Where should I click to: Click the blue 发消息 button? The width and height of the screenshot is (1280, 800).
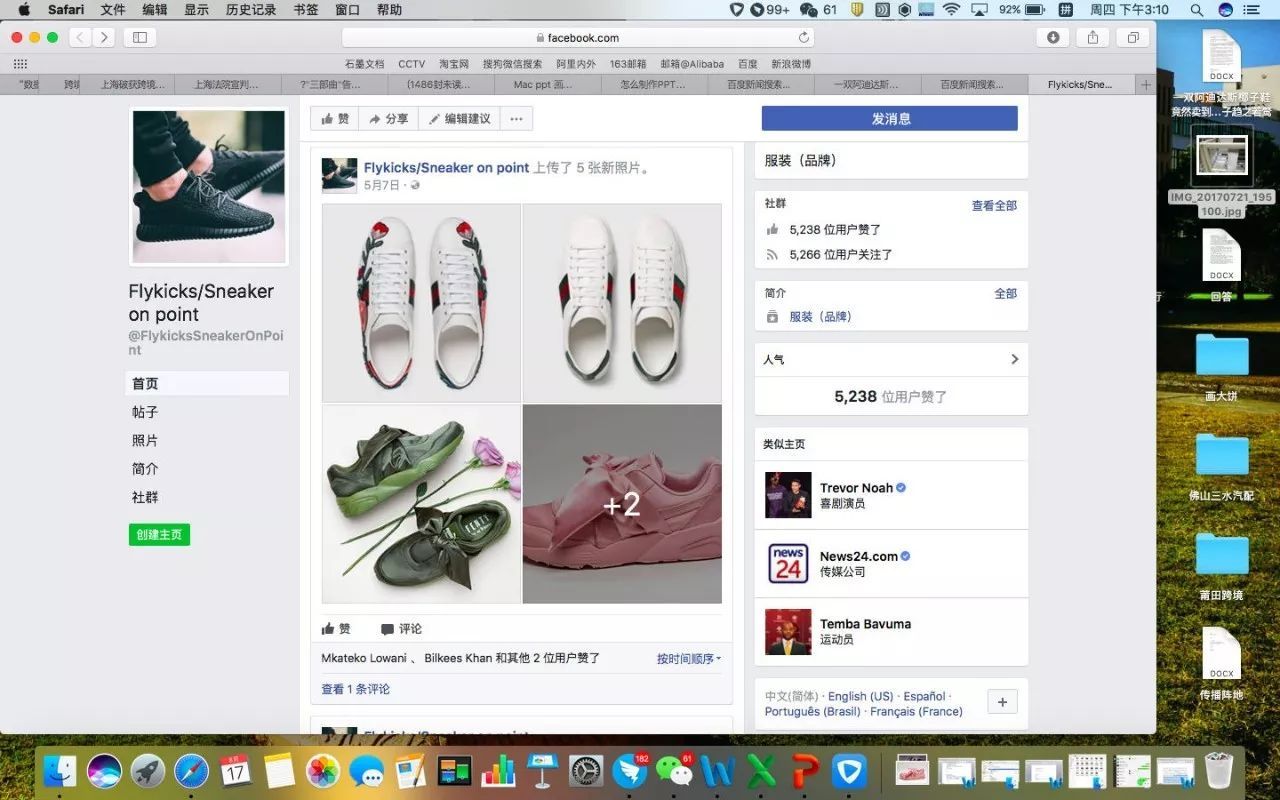click(889, 119)
